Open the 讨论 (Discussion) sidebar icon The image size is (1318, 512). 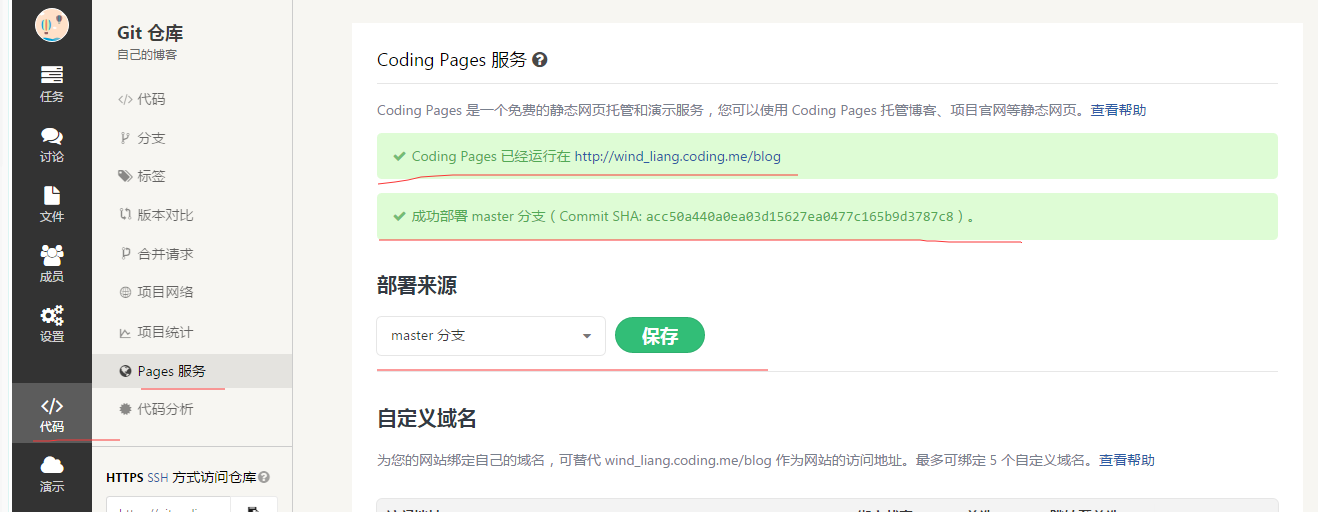51,144
